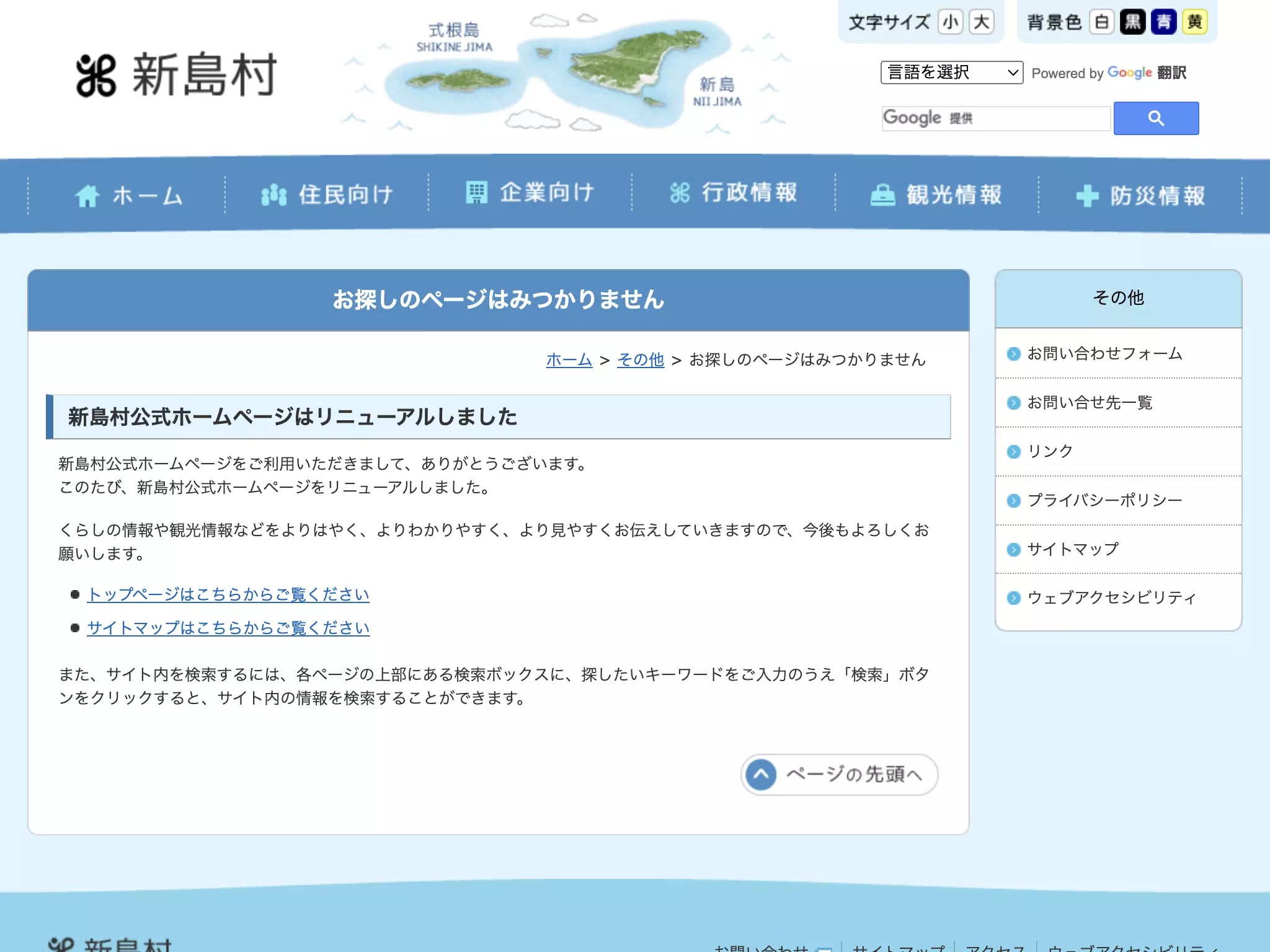Open the 行政情報 navigation menu item
Viewport: 1270px width, 952px height.
click(x=734, y=193)
